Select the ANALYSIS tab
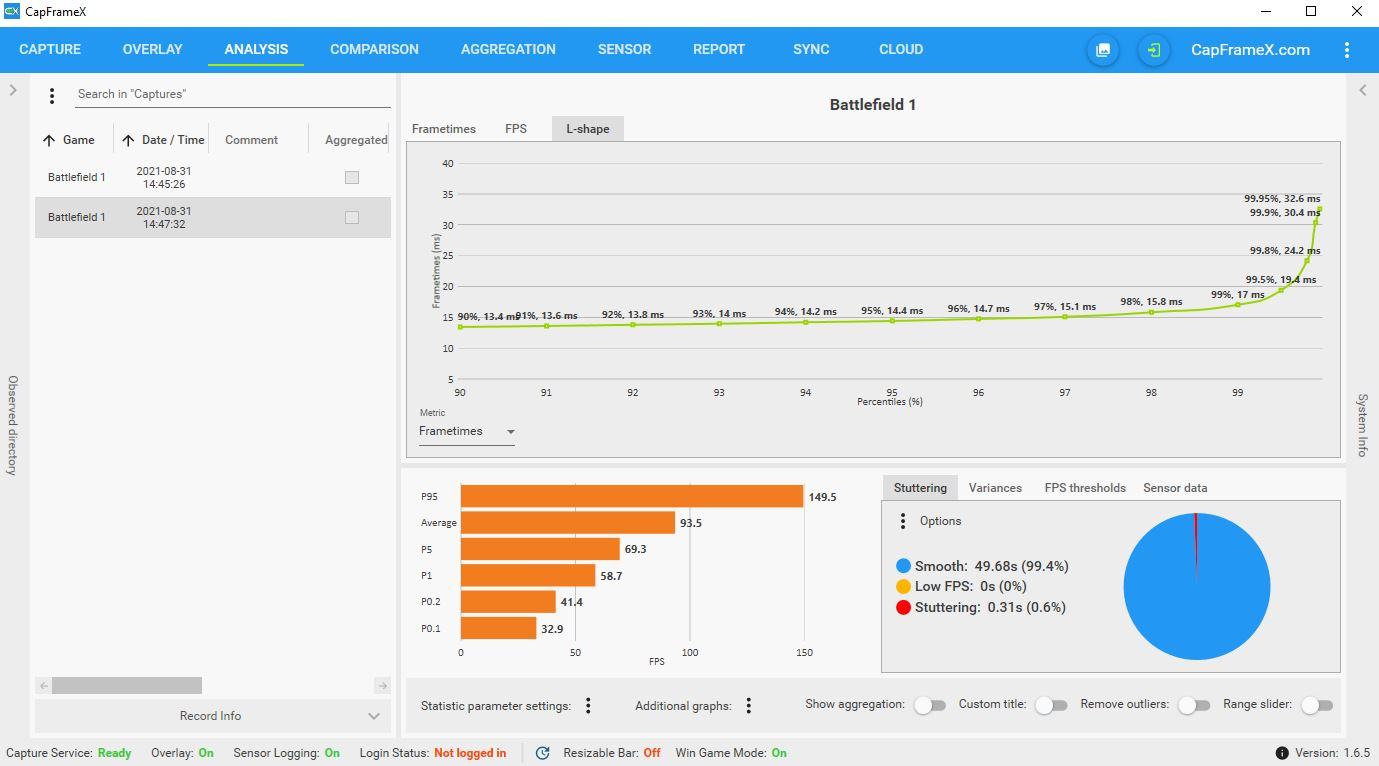This screenshot has width=1379, height=766. 256,49
